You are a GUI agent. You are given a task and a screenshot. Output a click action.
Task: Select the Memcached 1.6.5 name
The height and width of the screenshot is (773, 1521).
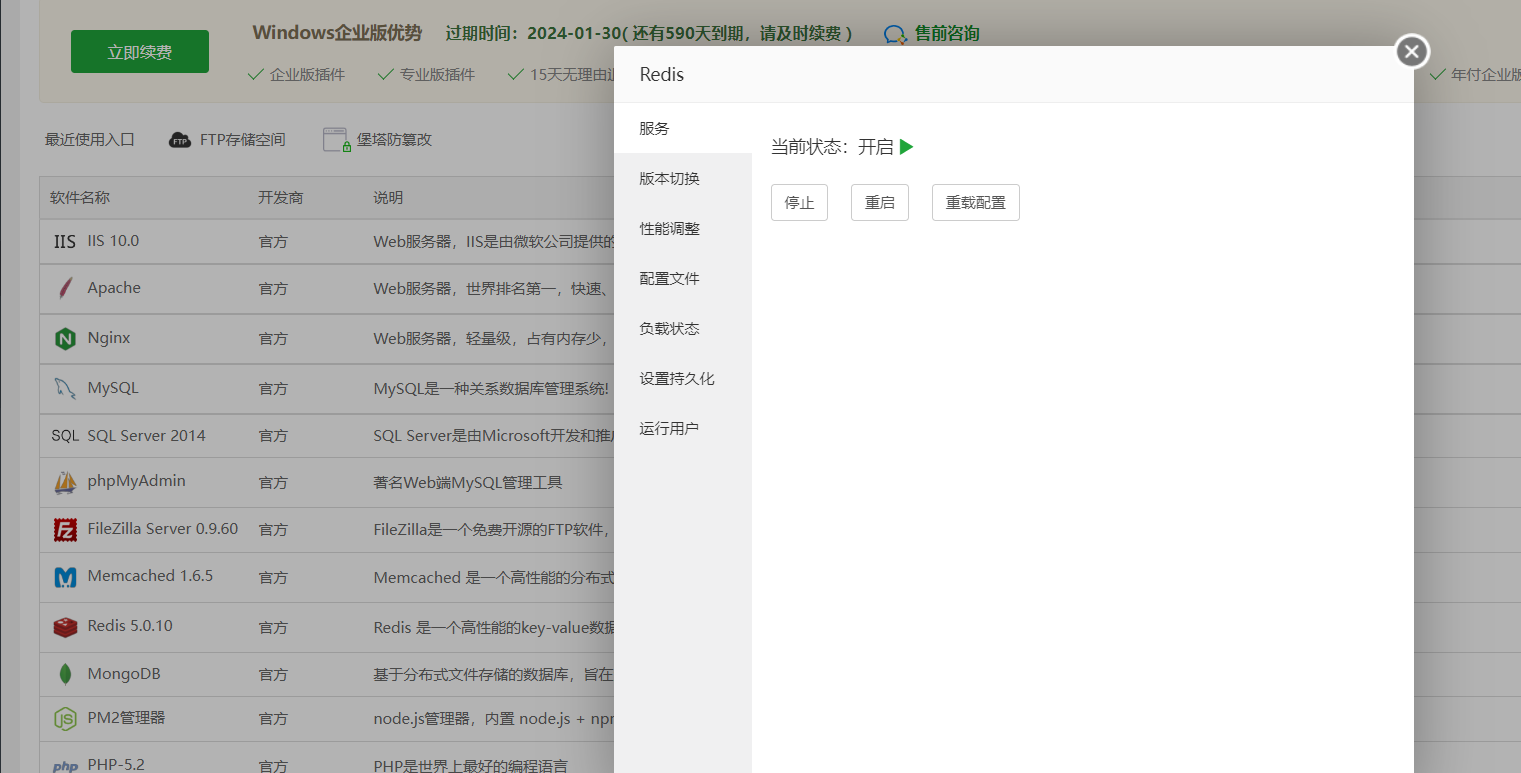[x=150, y=576]
